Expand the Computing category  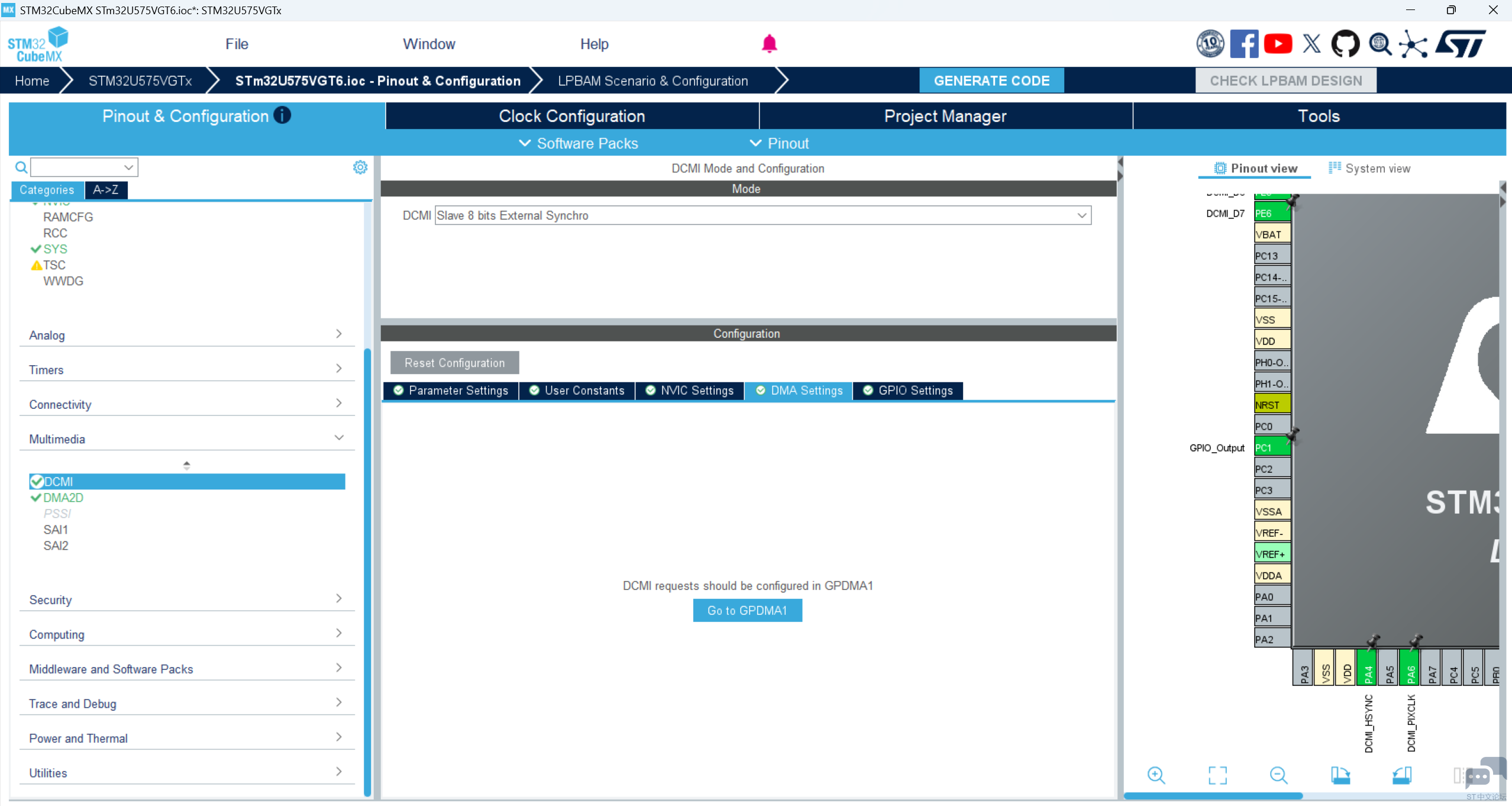[187, 634]
